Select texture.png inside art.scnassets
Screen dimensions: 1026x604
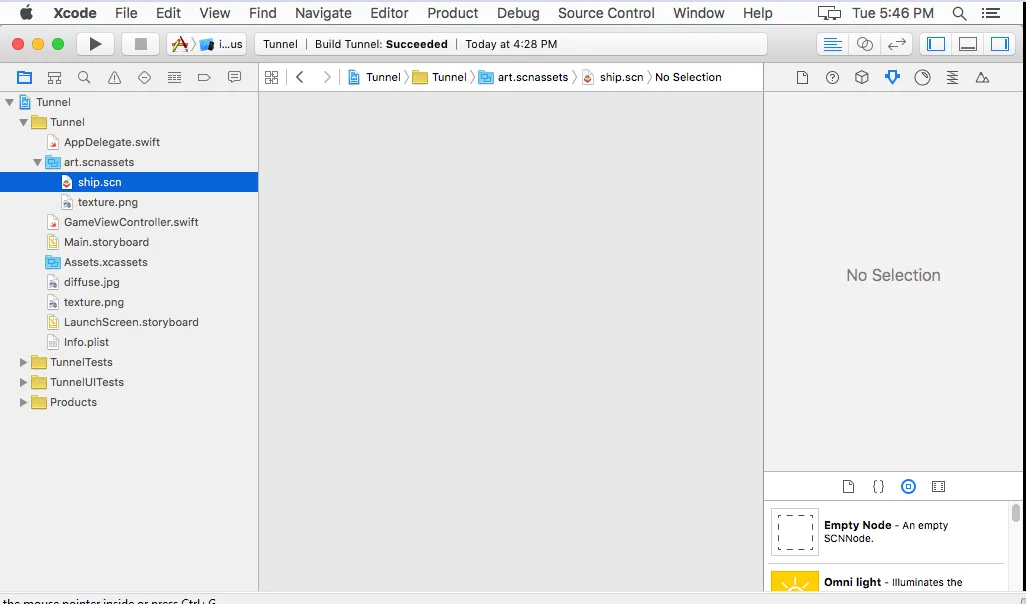[129, 202]
